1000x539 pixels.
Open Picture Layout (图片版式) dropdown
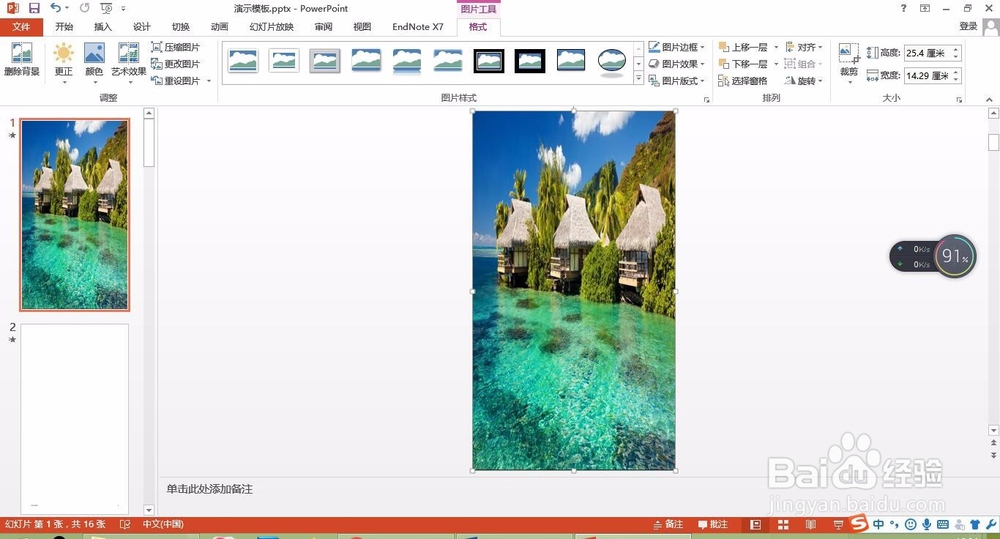[677, 81]
